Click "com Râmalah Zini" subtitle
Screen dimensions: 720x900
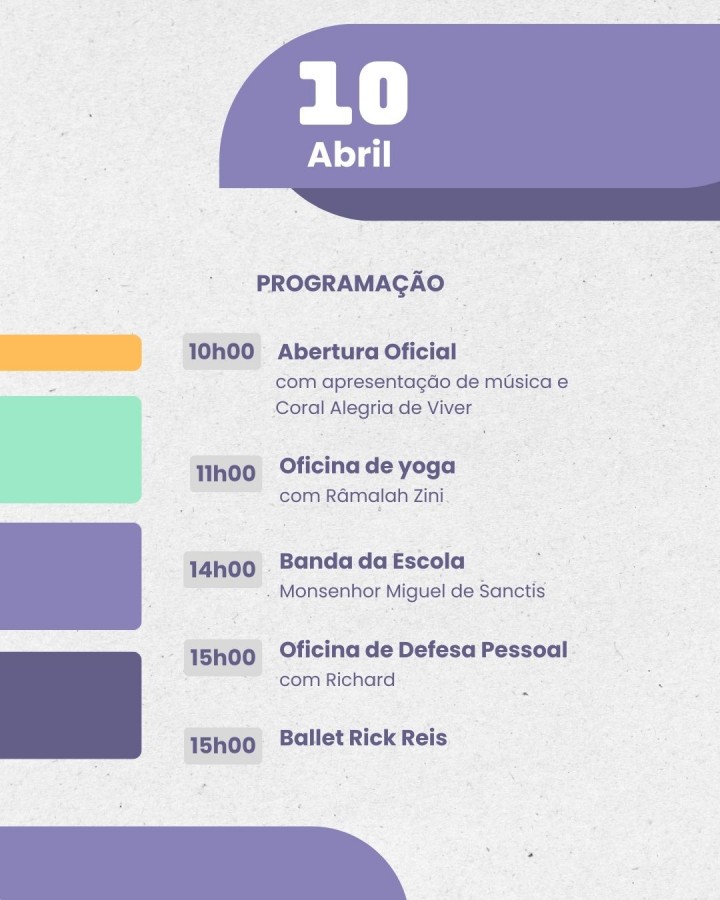point(361,496)
